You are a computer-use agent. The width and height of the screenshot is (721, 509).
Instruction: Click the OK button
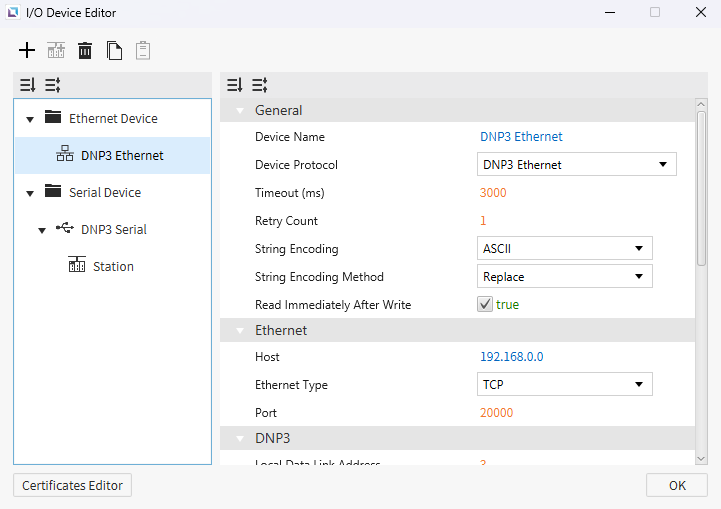677,485
